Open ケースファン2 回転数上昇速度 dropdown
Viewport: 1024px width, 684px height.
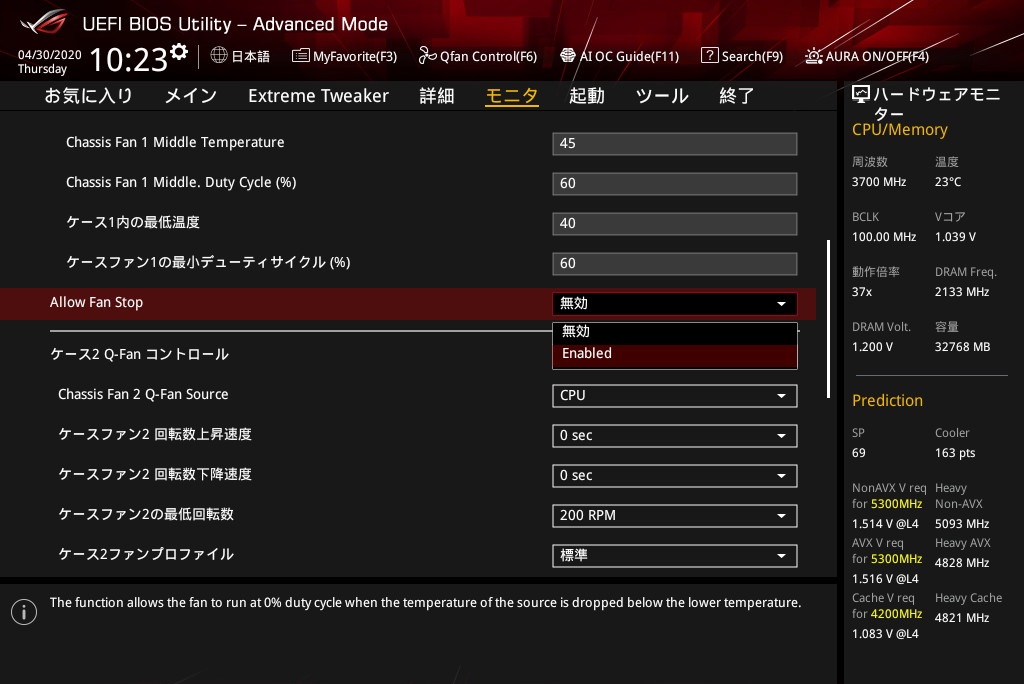click(675, 436)
